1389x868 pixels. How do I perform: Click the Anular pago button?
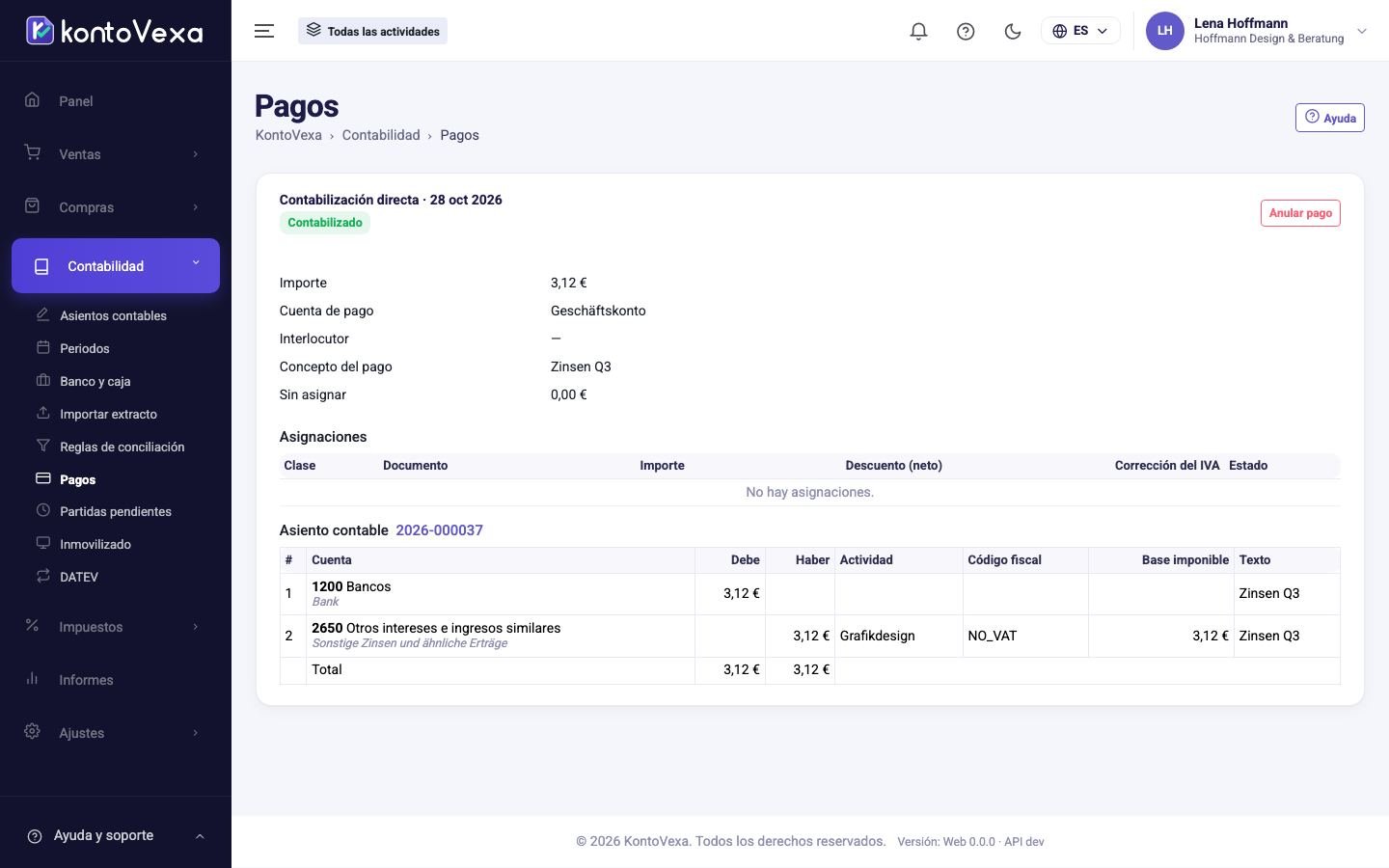1300,213
